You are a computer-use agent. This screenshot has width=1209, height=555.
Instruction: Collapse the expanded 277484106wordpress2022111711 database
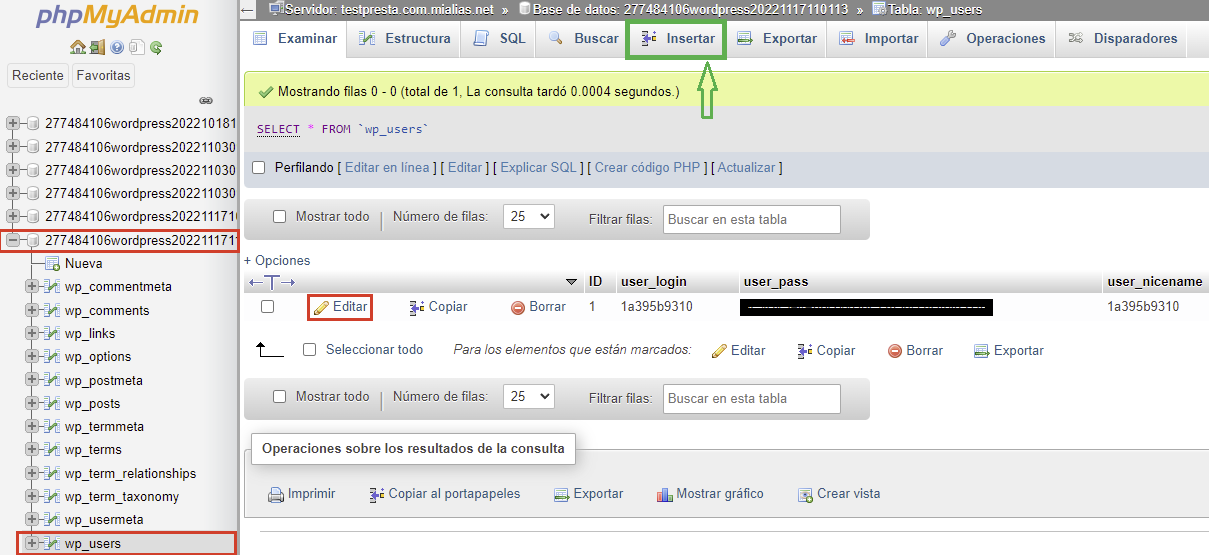click(13, 240)
